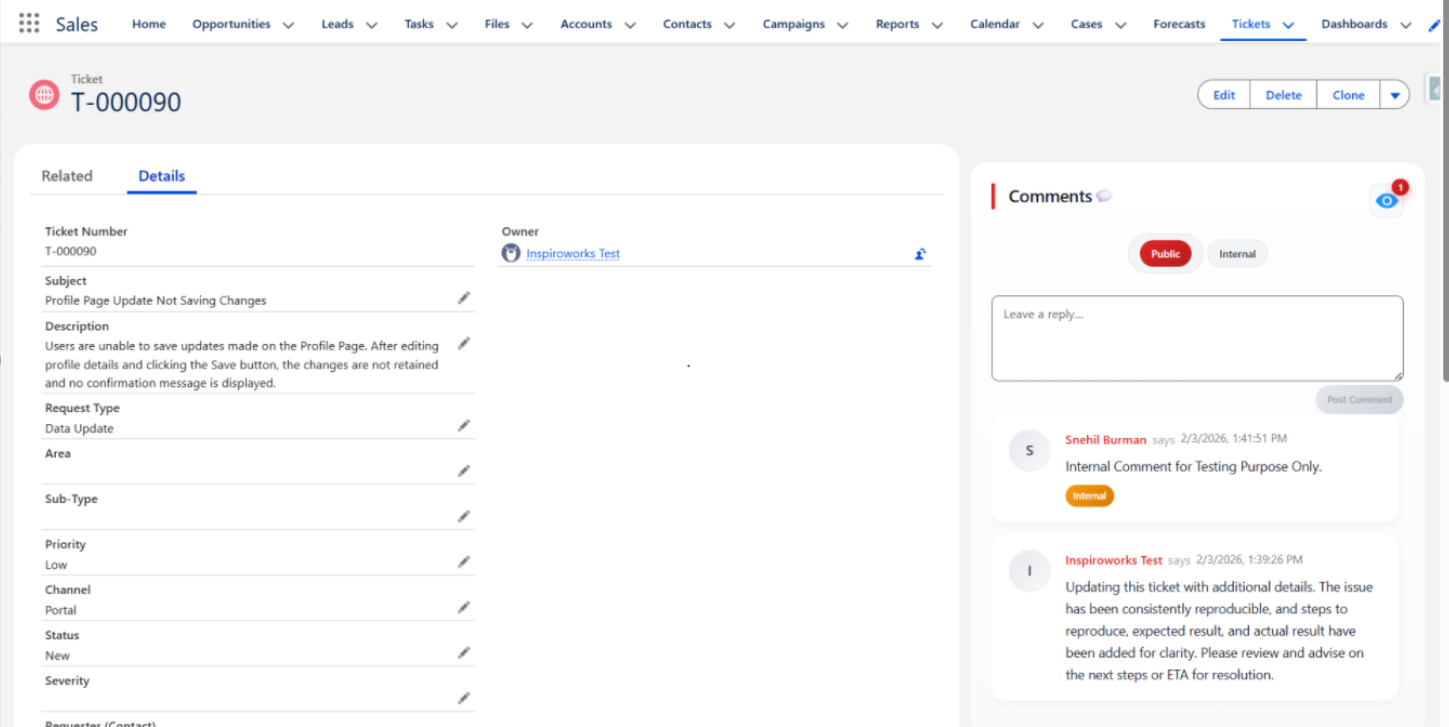Click the orange Internal badge on Snehil's comment
The image size is (1449, 727).
1089,496
